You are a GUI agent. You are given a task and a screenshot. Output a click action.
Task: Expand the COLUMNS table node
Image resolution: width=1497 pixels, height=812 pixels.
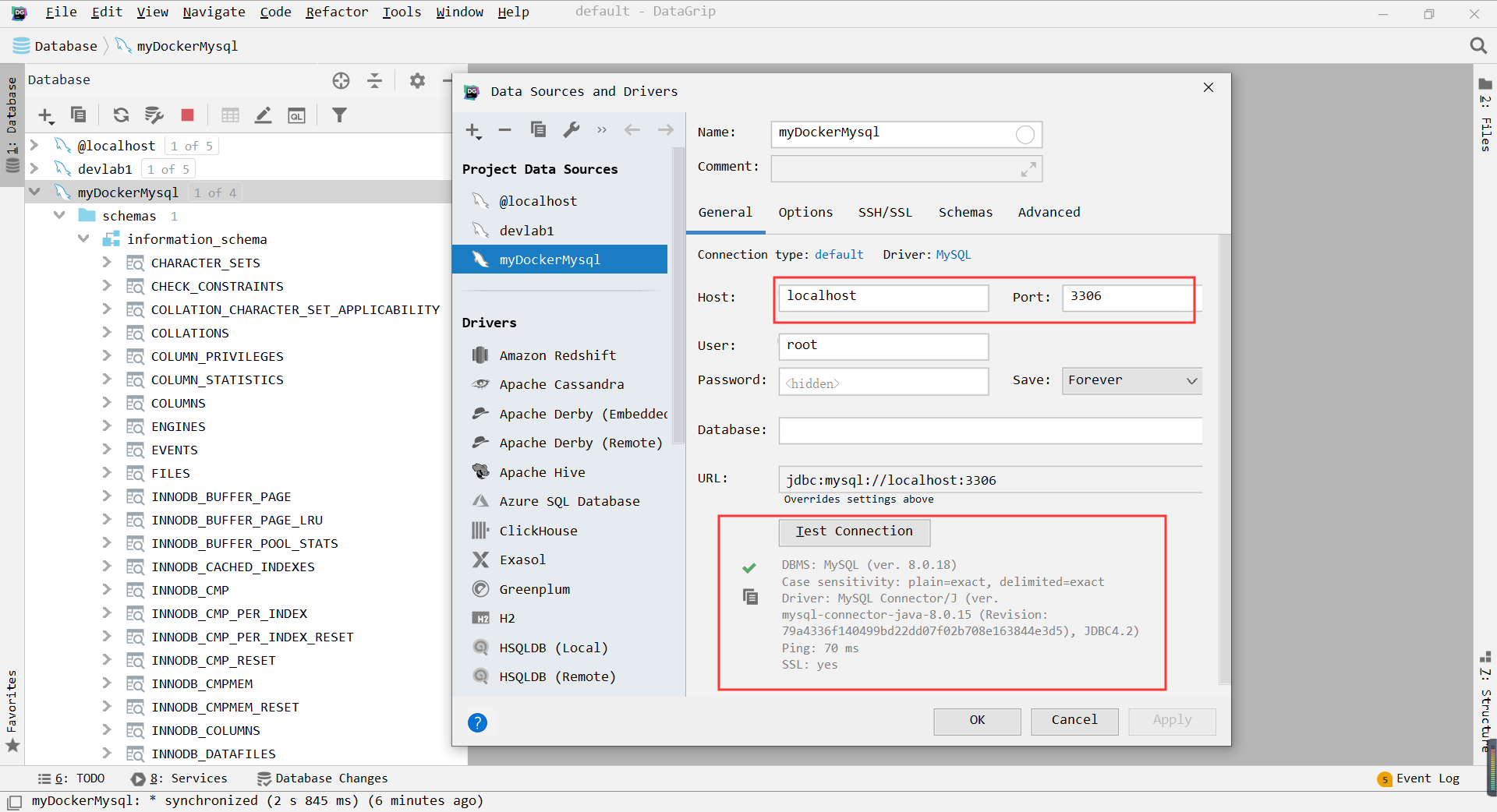tap(107, 403)
